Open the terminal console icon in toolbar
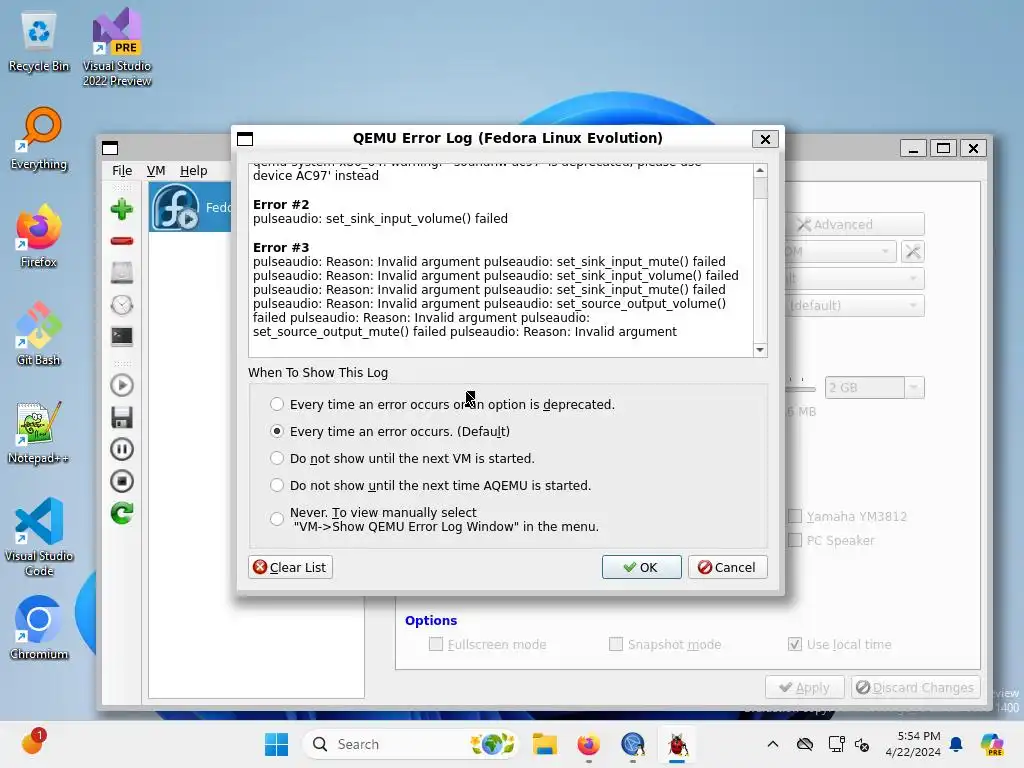 [x=121, y=336]
